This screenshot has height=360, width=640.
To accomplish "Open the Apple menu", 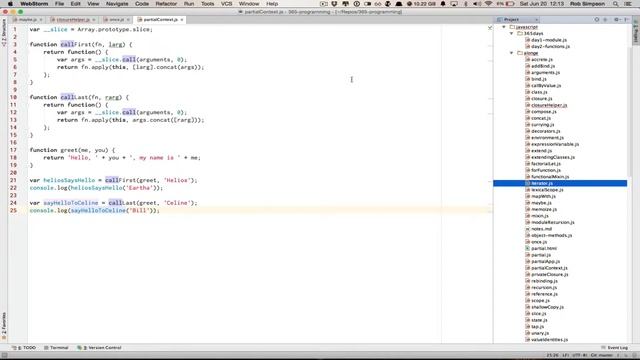I will point(10,4).
